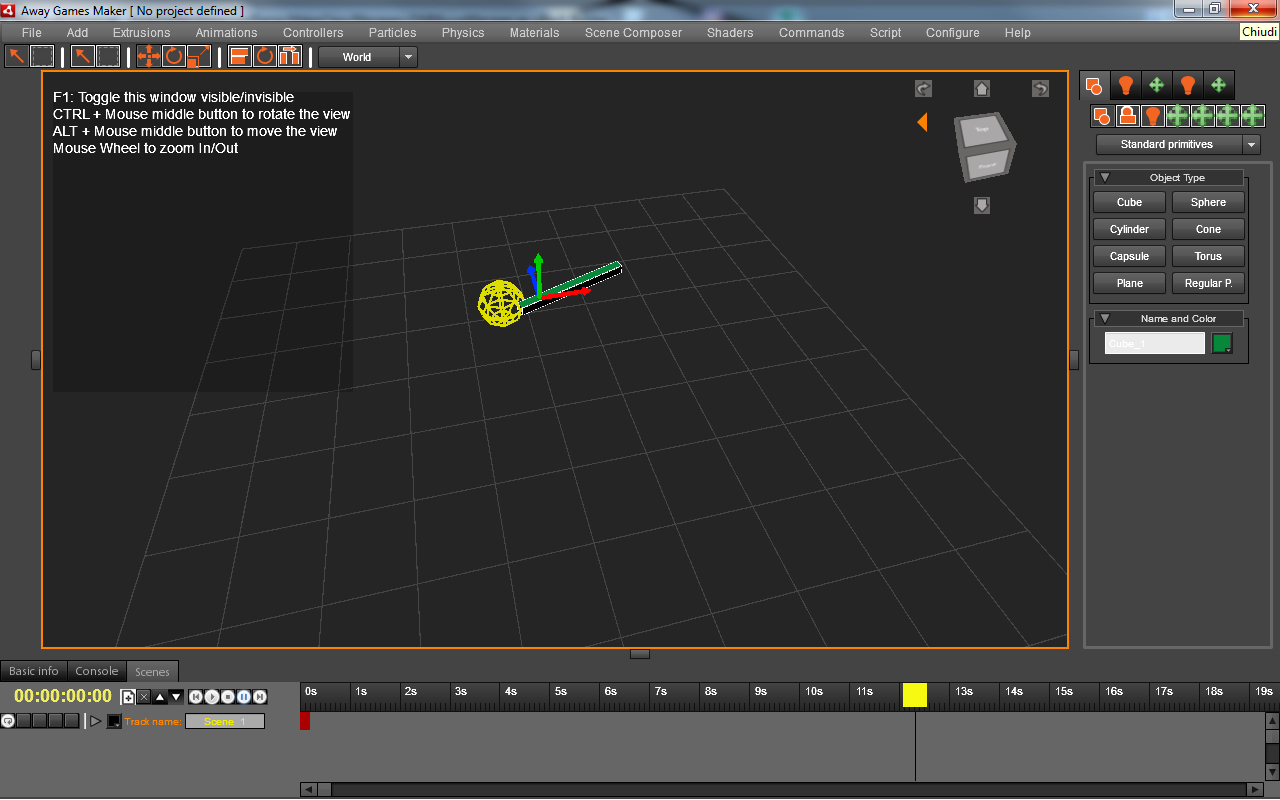Viewport: 1280px width, 800px height.
Task: Create a Cylinder primitive
Action: pos(1130,229)
